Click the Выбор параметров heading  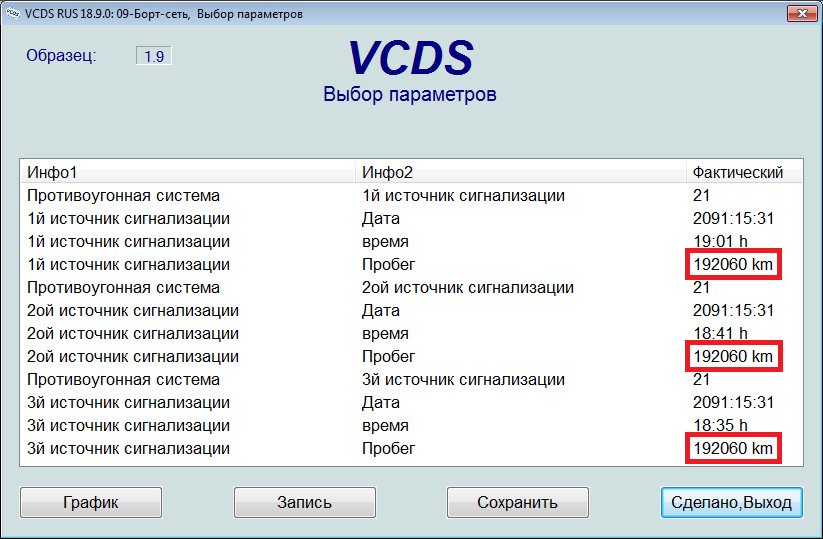[410, 94]
